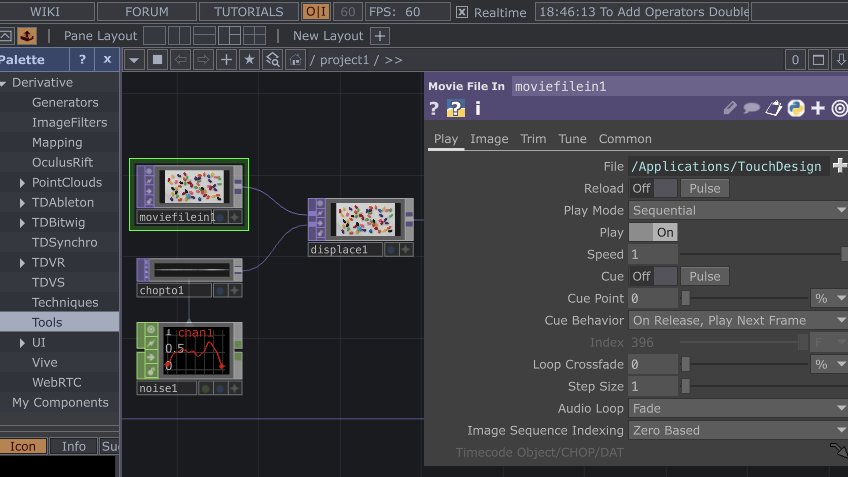Click the moviefilein1 operator name field
The image size is (848, 477).
coord(679,87)
